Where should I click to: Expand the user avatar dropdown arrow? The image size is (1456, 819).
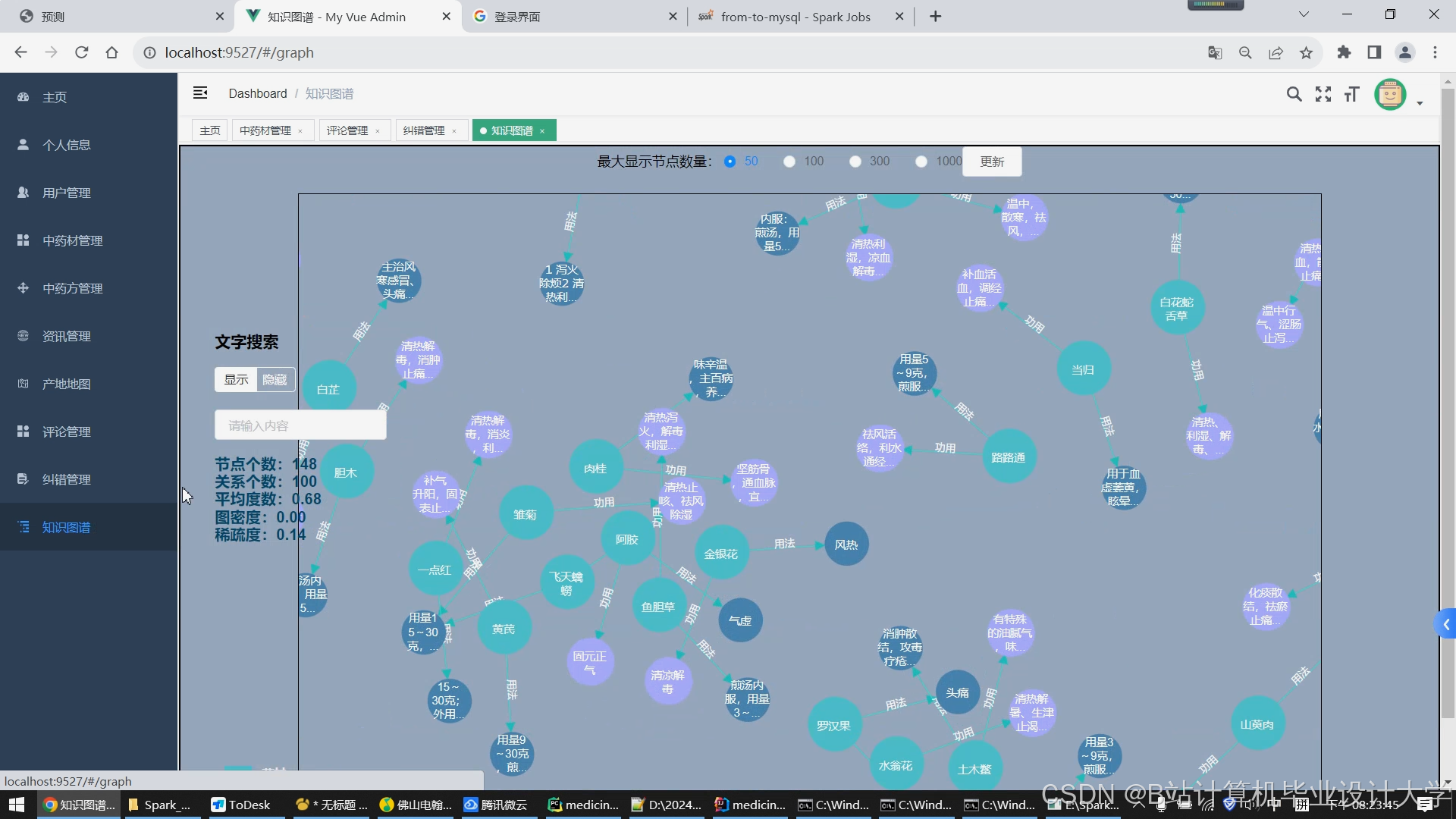point(1420,102)
